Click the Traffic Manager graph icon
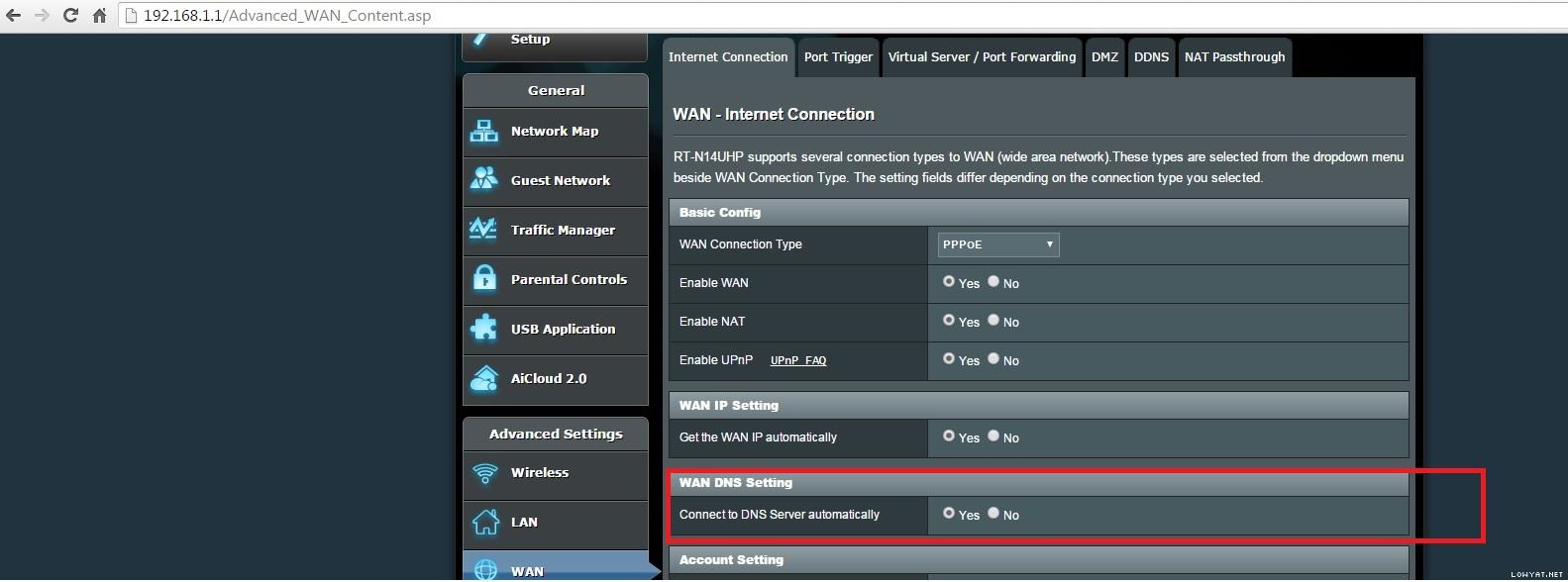1568x582 pixels. pyautogui.click(x=484, y=230)
